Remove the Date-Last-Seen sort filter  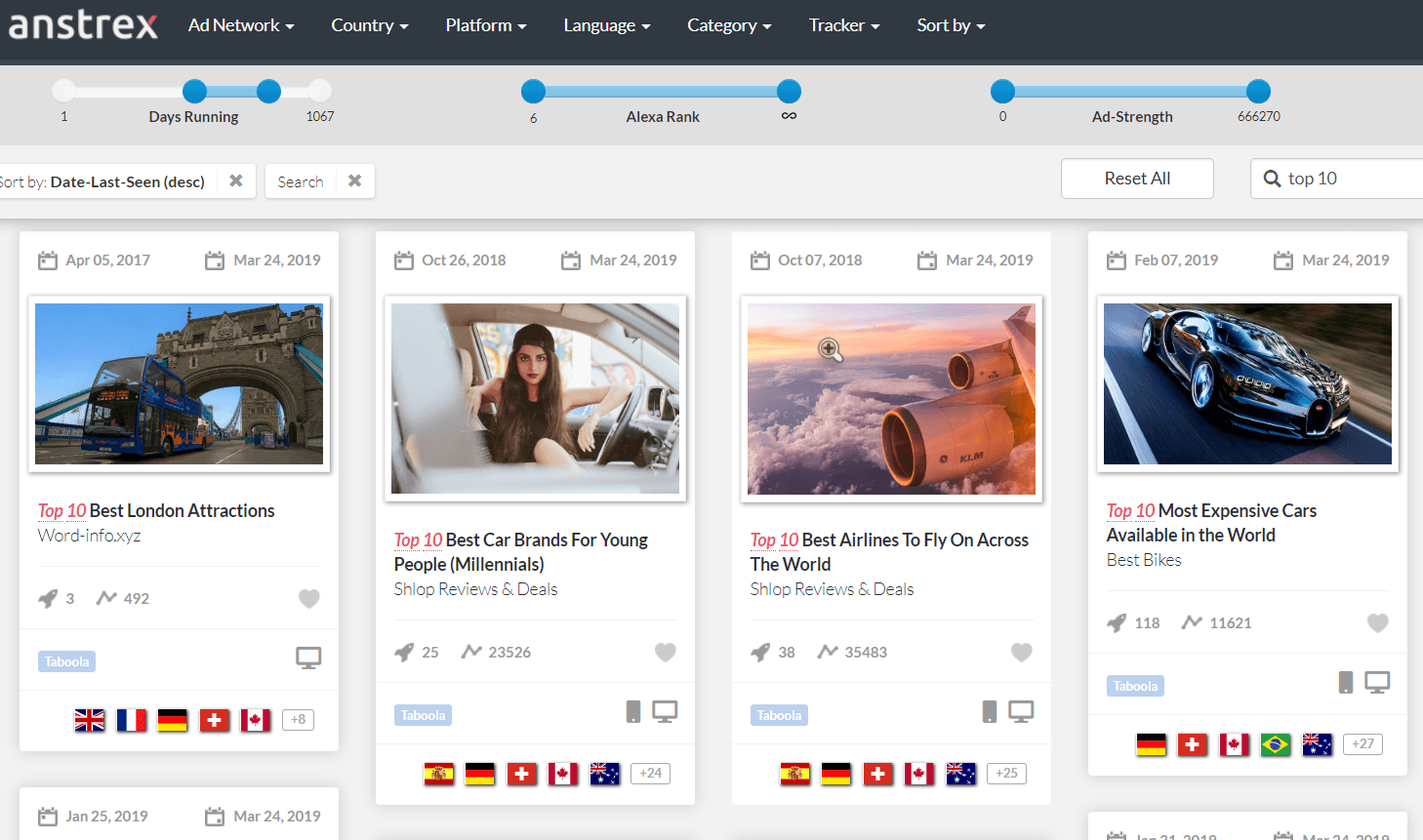pos(236,180)
